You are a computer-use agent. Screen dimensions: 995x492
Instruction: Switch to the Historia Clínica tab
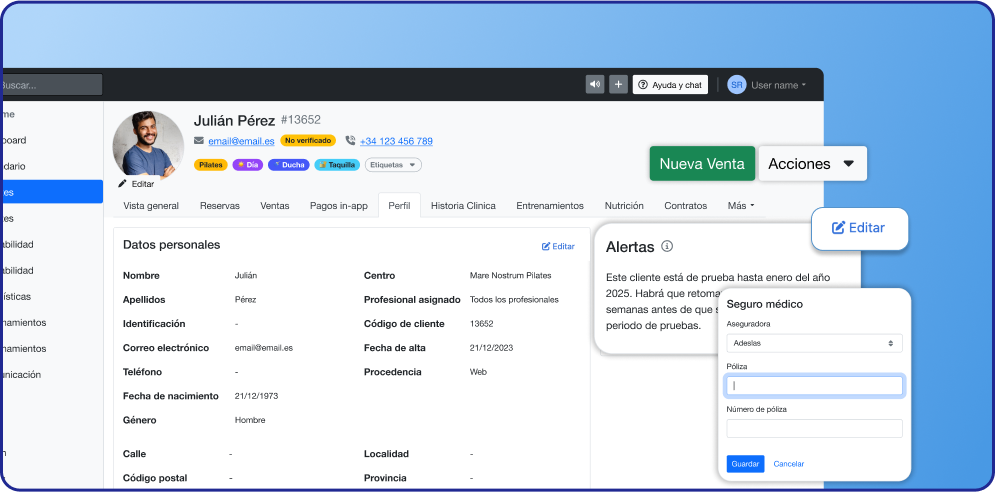463,206
